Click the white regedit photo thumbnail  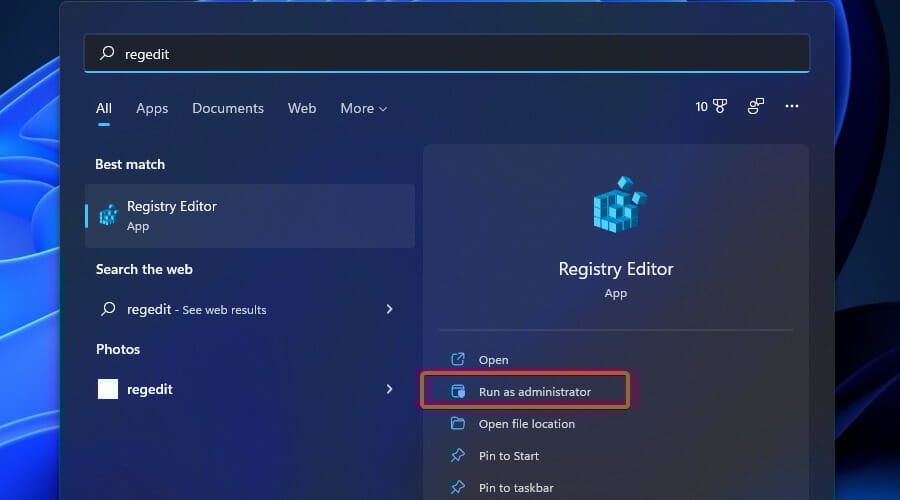click(x=108, y=389)
